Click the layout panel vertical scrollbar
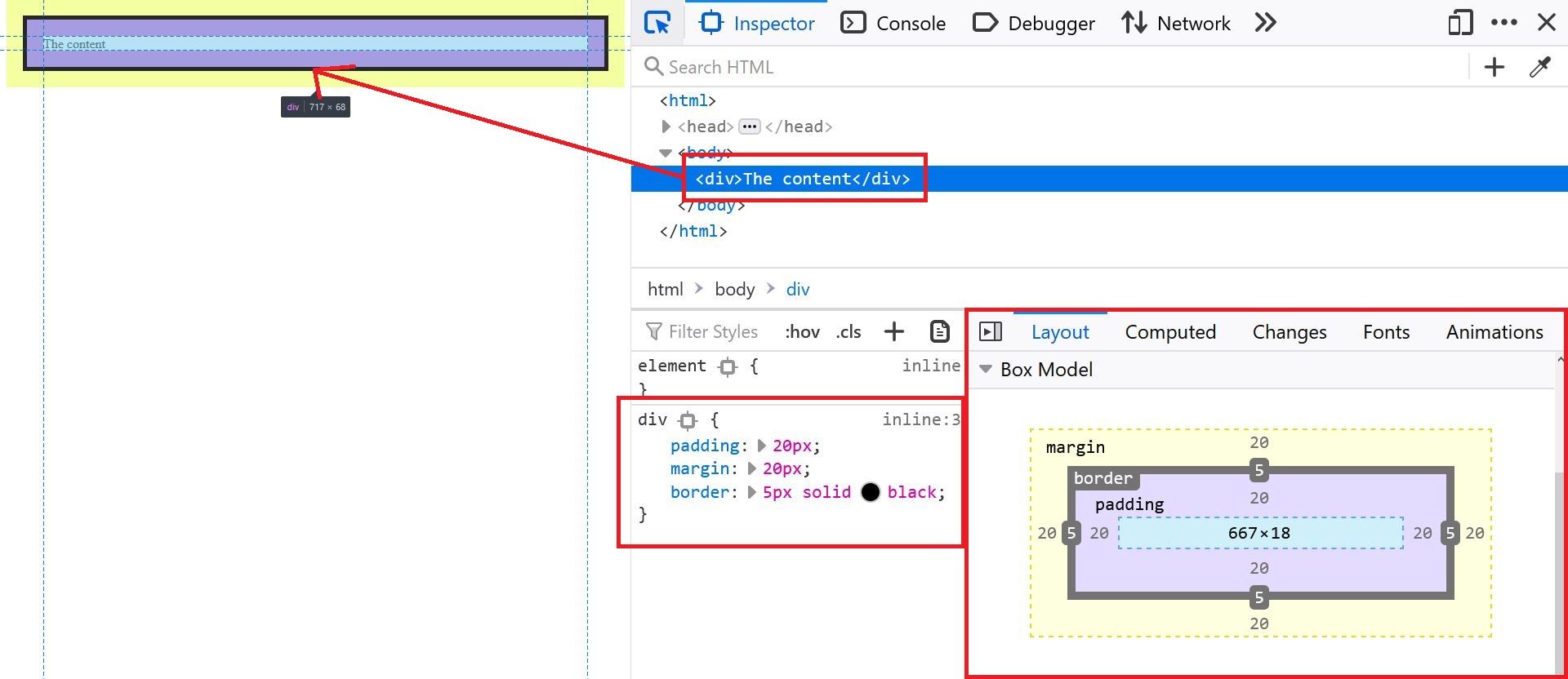 click(x=1561, y=571)
